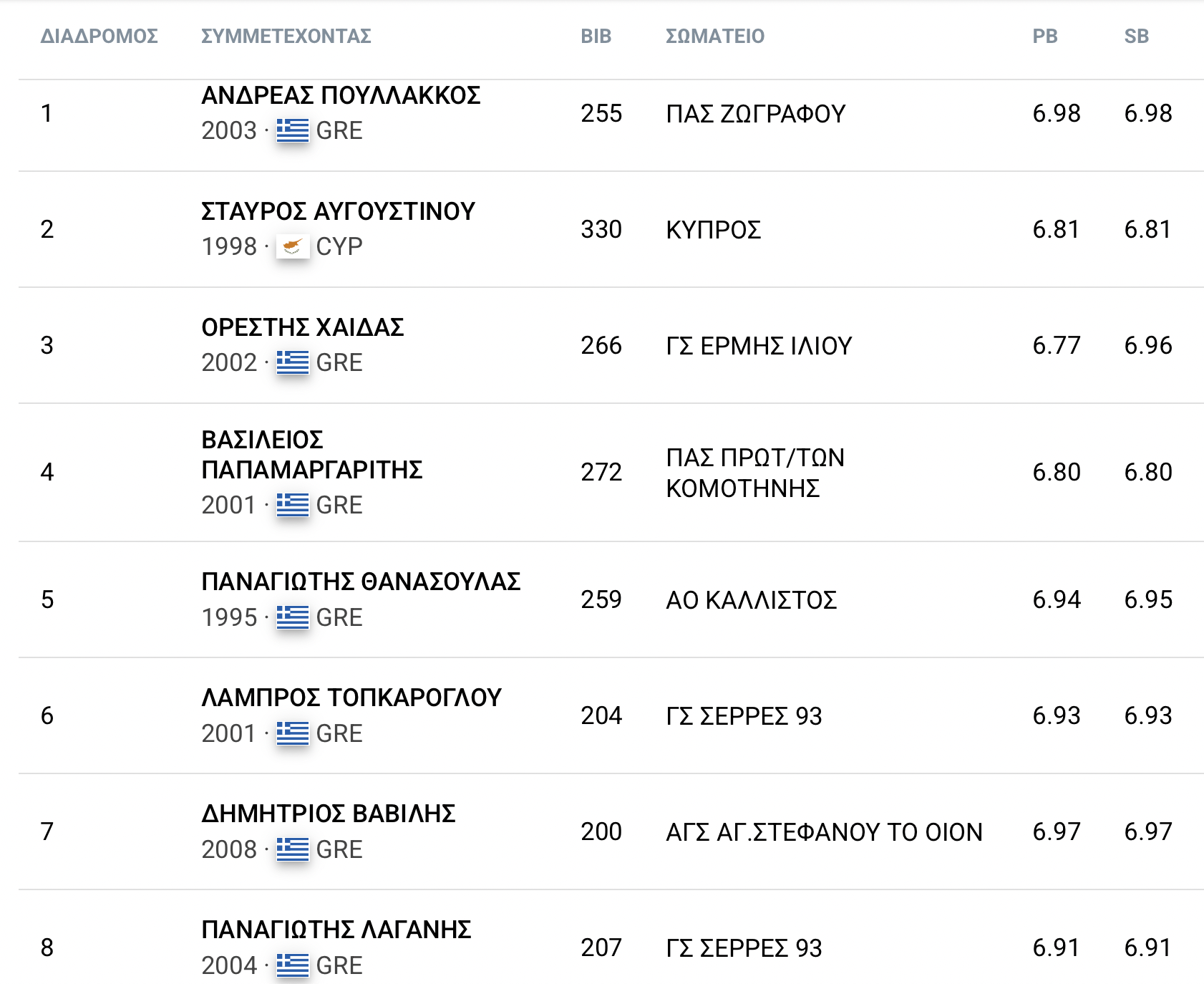1204x984 pixels.
Task: Click the Greek flag under ΔΗΜΗΤΡΙΟΣ ΒΑΒΙΛΗΣ
Action: point(292,849)
